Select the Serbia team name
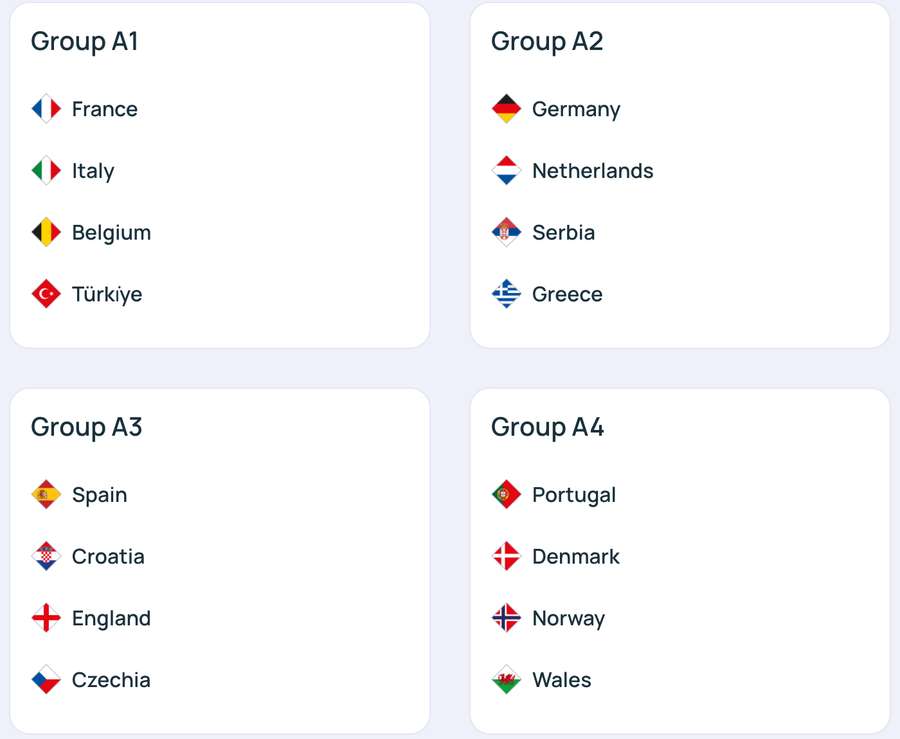The width and height of the screenshot is (900, 739). (563, 233)
